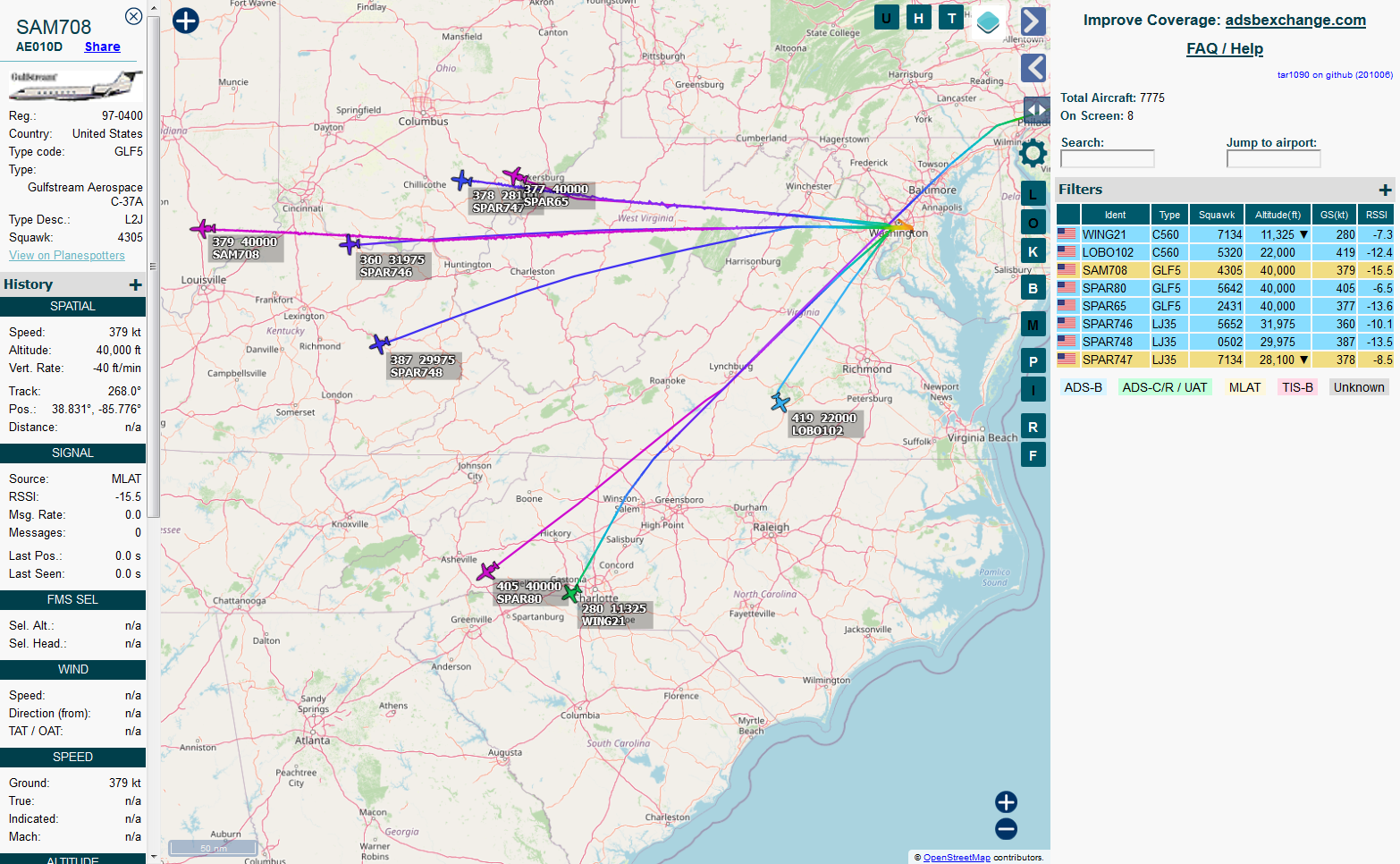
Task: Select the LOBO102 table row
Action: (x=1225, y=252)
